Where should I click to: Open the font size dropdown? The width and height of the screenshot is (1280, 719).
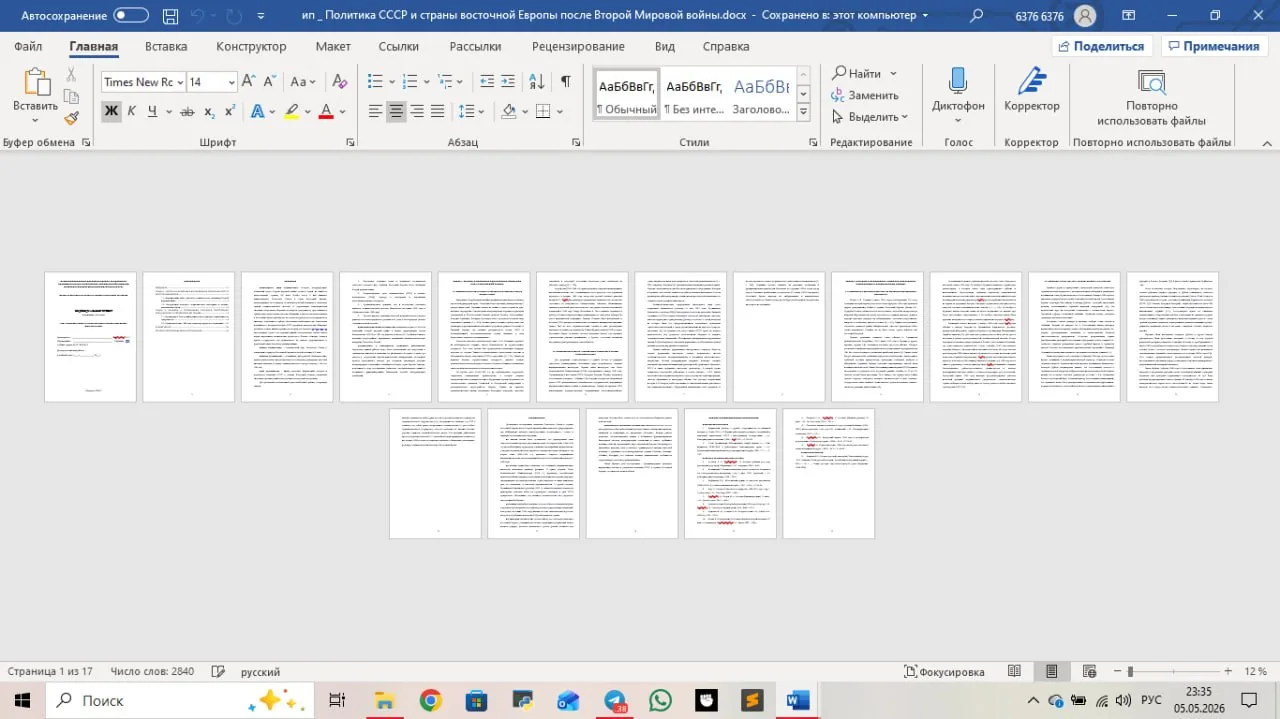point(232,82)
